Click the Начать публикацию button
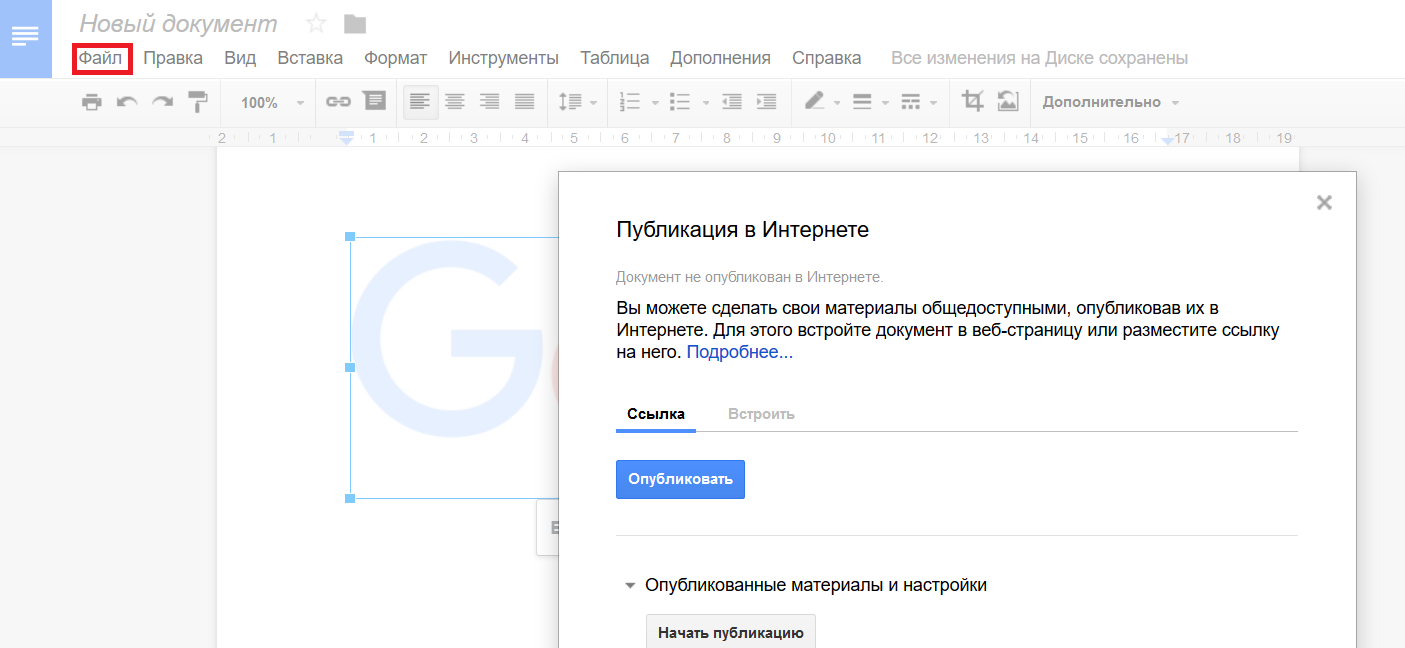The height and width of the screenshot is (648, 1405). (731, 632)
